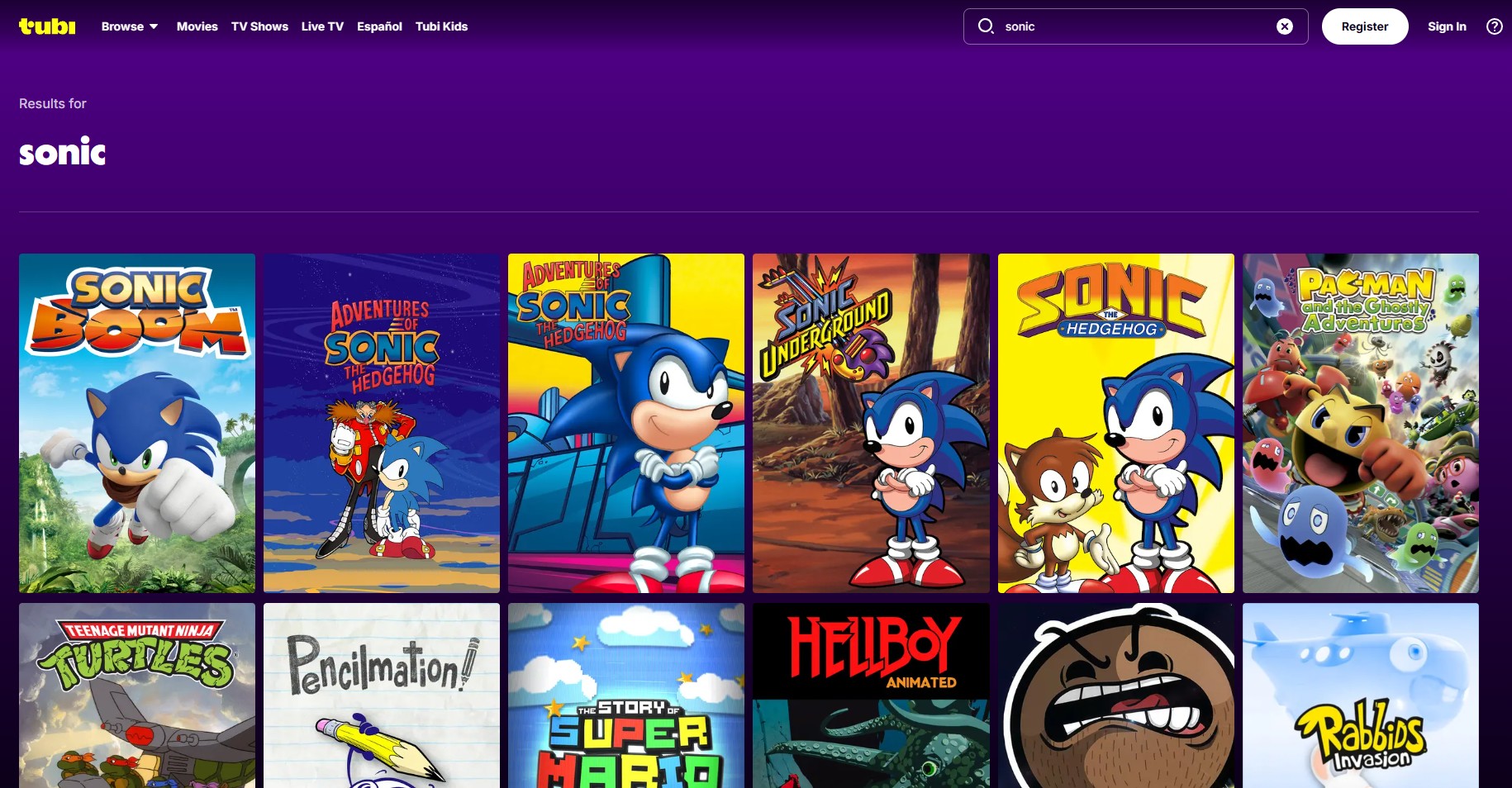This screenshot has height=788, width=1512.
Task: Switch to Live TV
Action: (x=322, y=26)
